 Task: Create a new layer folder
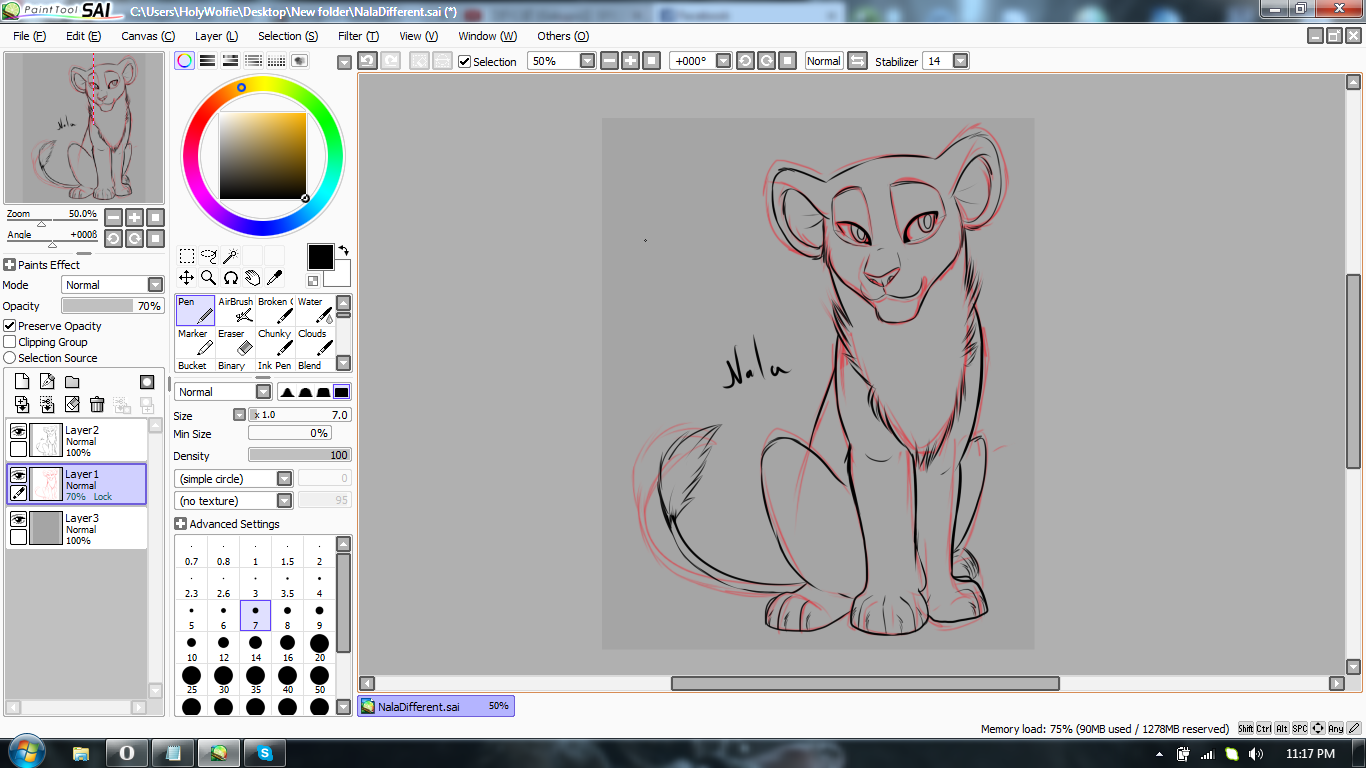point(72,382)
